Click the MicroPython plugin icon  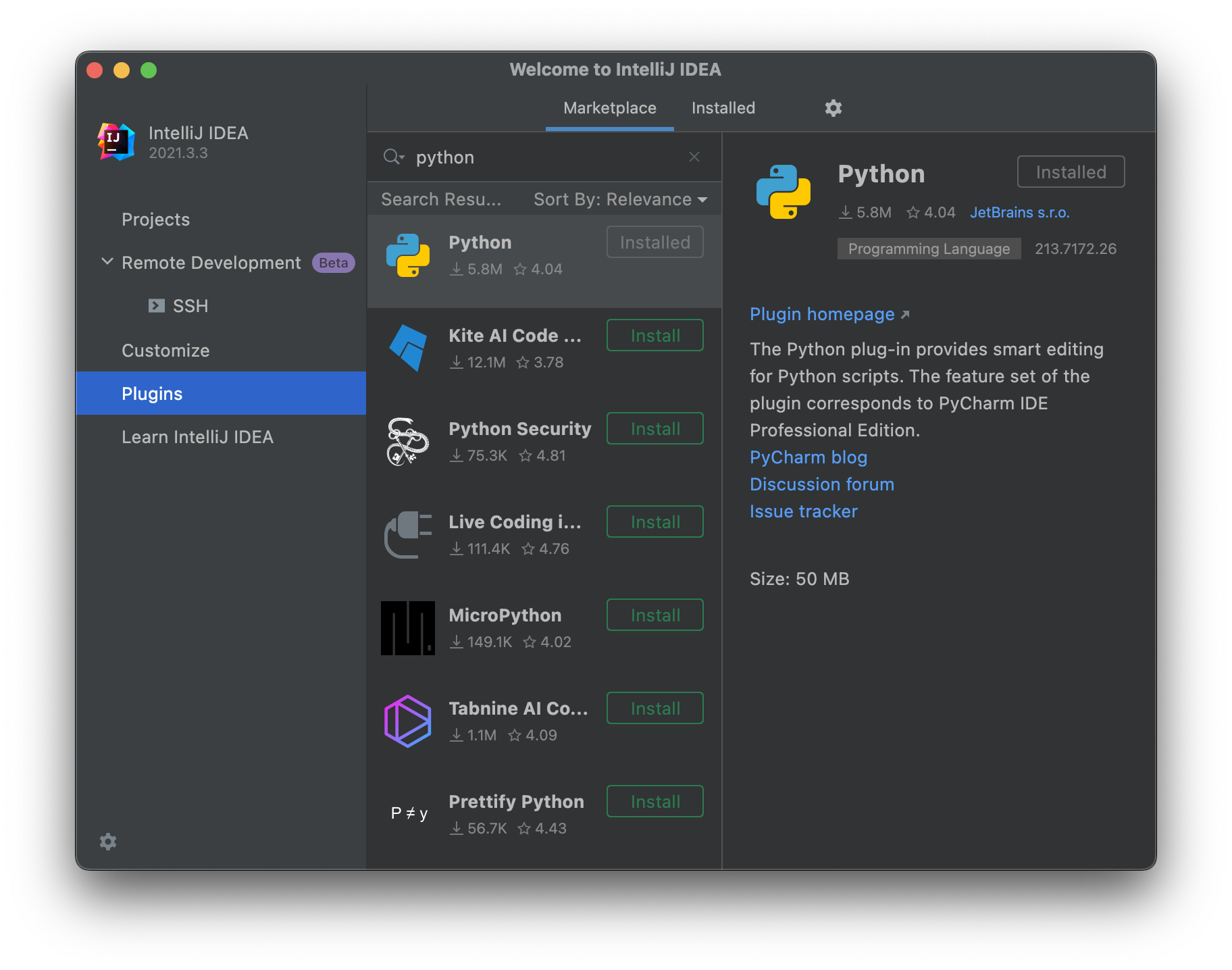[x=408, y=628]
